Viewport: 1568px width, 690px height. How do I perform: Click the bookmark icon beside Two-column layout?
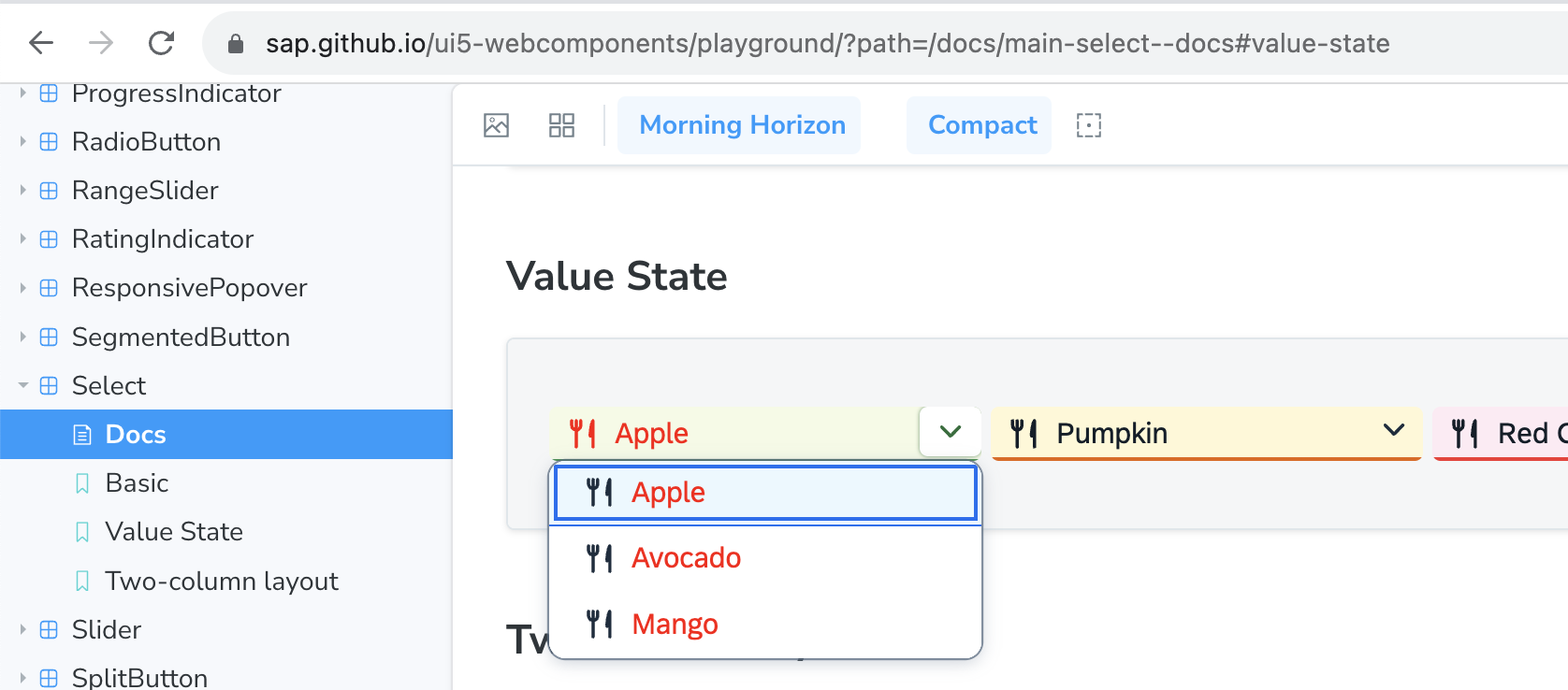pos(81,581)
